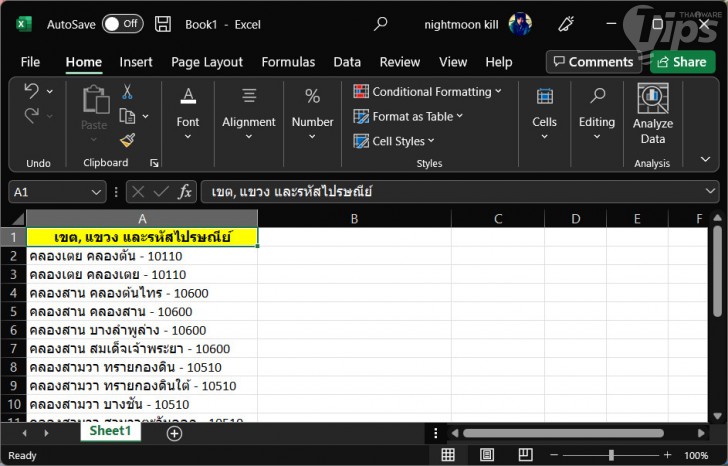The image size is (728, 466).
Task: Switch to the Sheet1 tab
Action: [110, 431]
